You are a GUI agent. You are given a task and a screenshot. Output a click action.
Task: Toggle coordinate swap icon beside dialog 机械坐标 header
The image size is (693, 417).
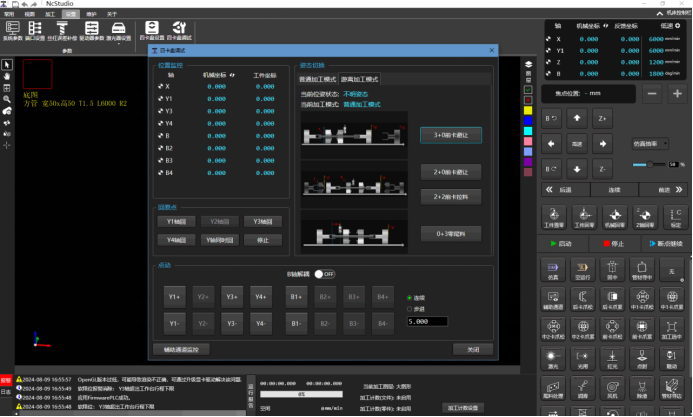(x=232, y=75)
